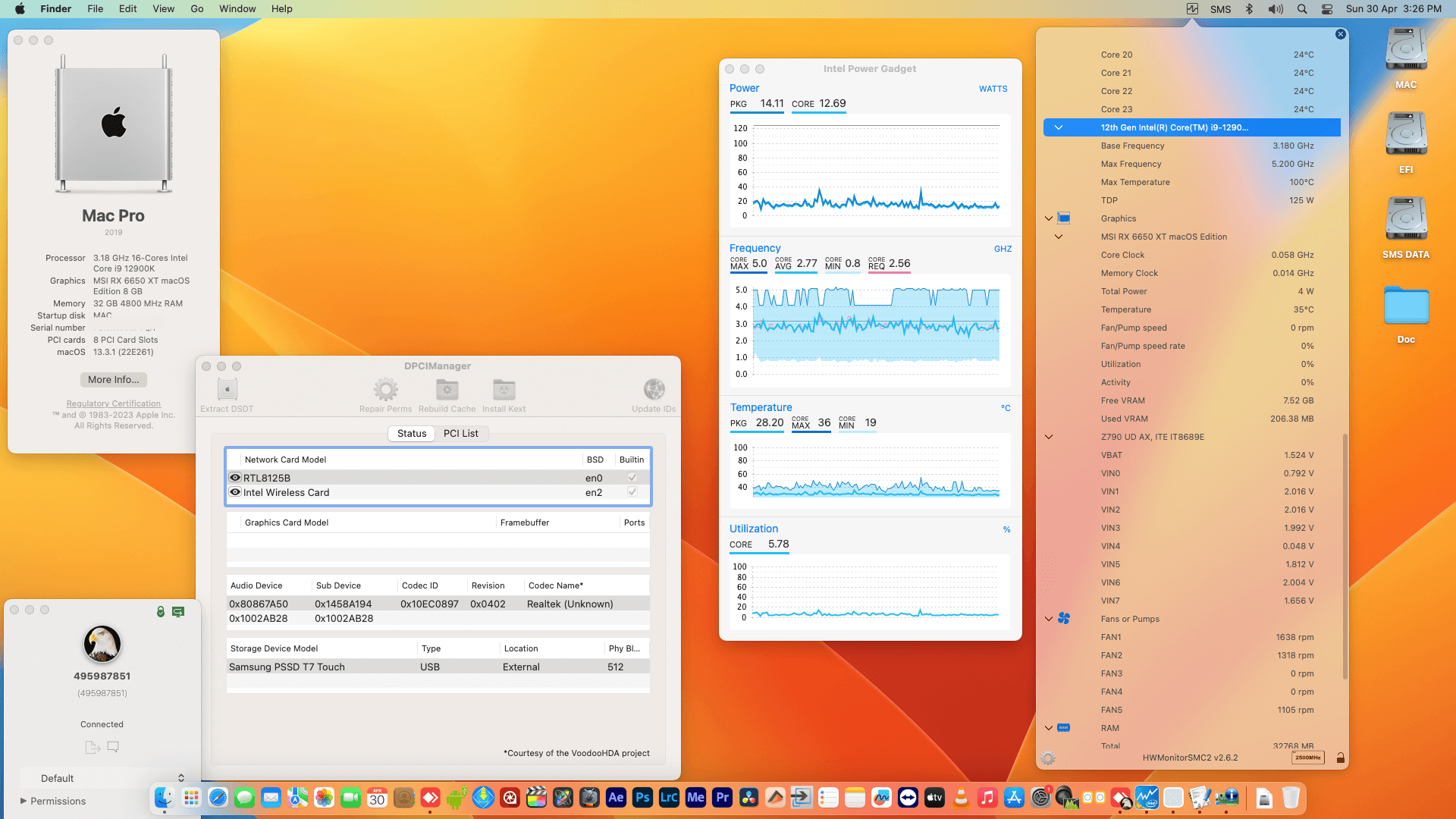Click chat bubble icon in AnyDesk window
Screen dimensions: 1456x819
[113, 747]
